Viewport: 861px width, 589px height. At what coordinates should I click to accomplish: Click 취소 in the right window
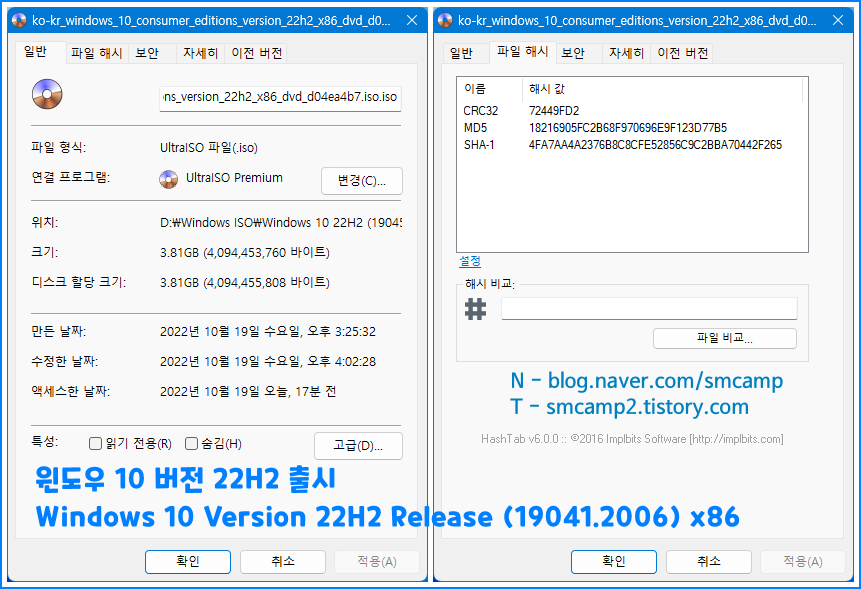[709, 562]
